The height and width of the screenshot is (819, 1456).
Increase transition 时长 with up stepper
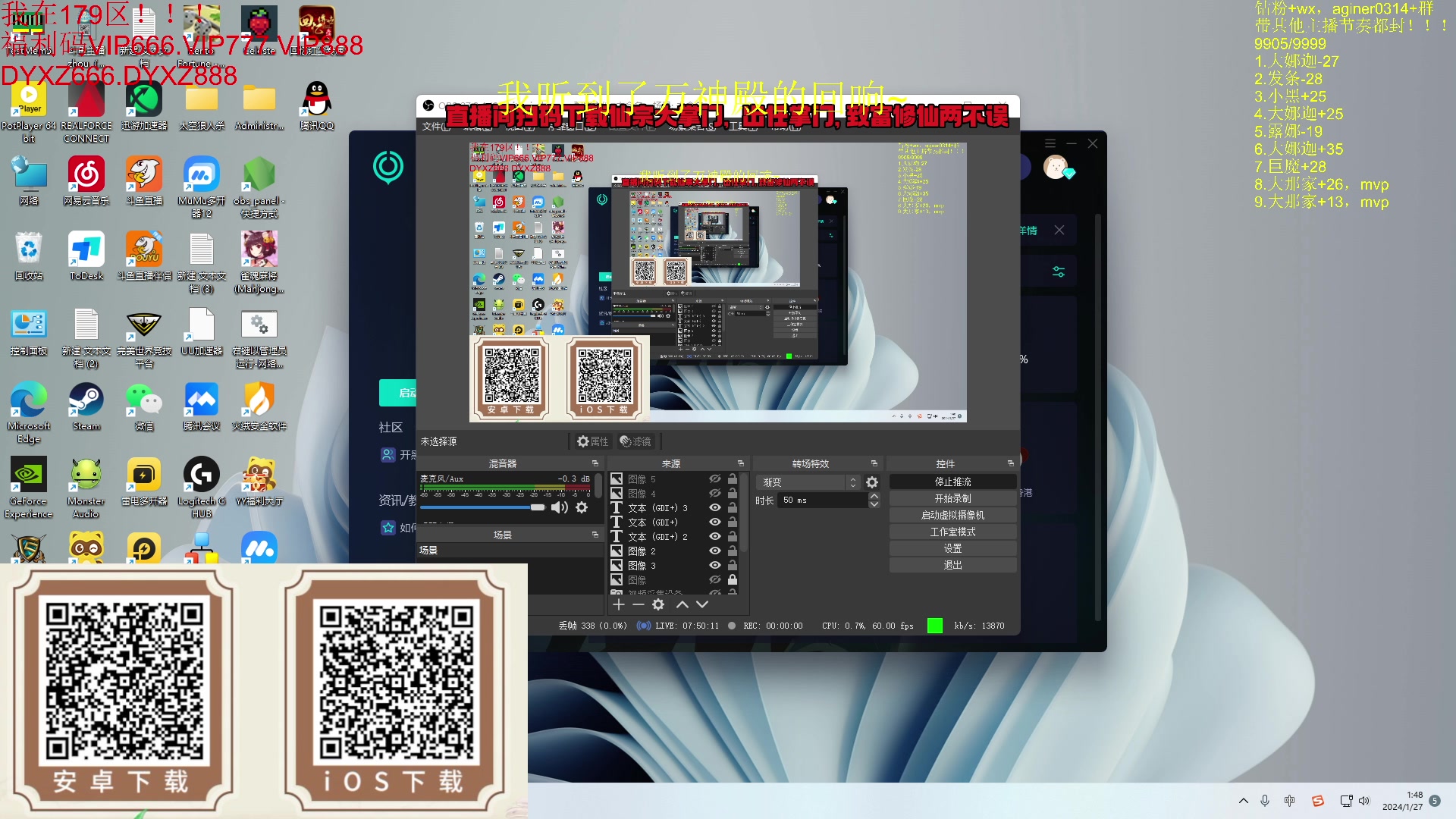(x=874, y=497)
